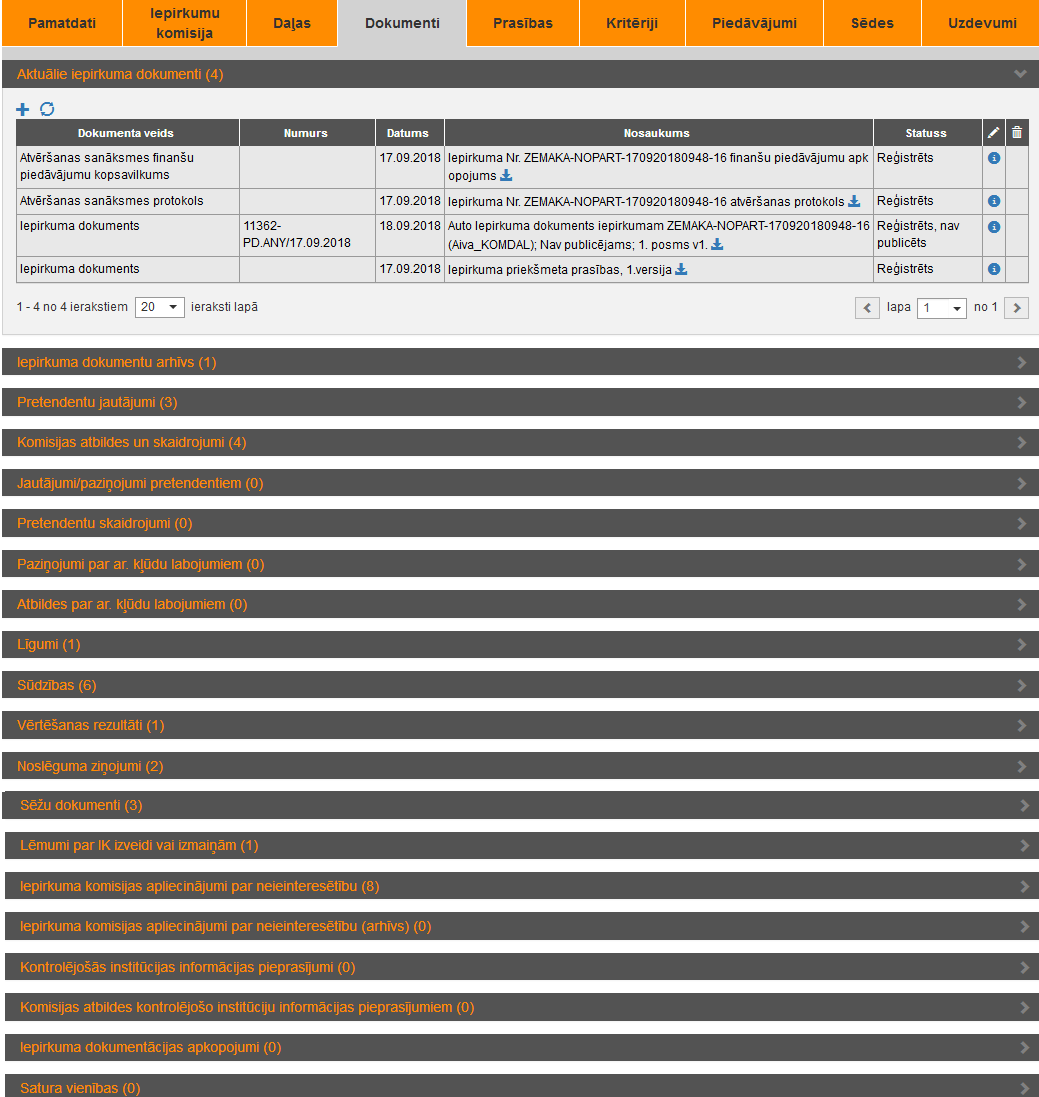Open the page number dropdown
1039x1097 pixels.
941,308
